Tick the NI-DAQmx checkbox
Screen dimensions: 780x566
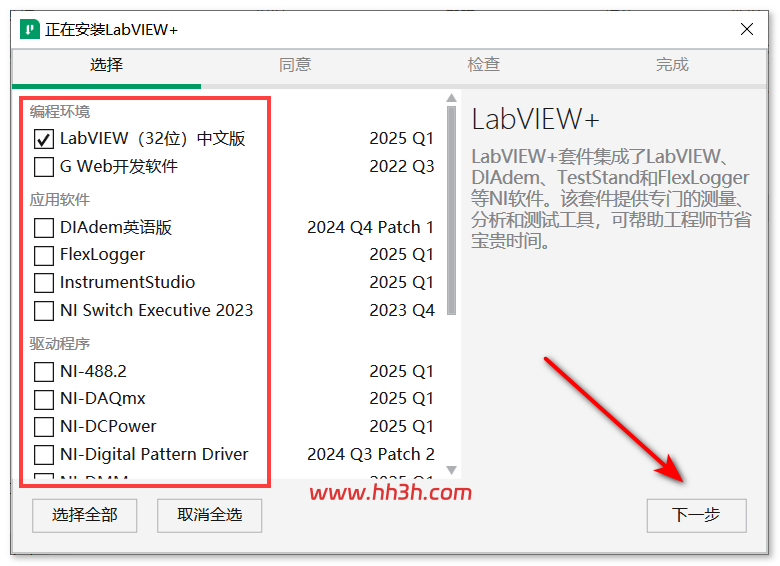[44, 399]
